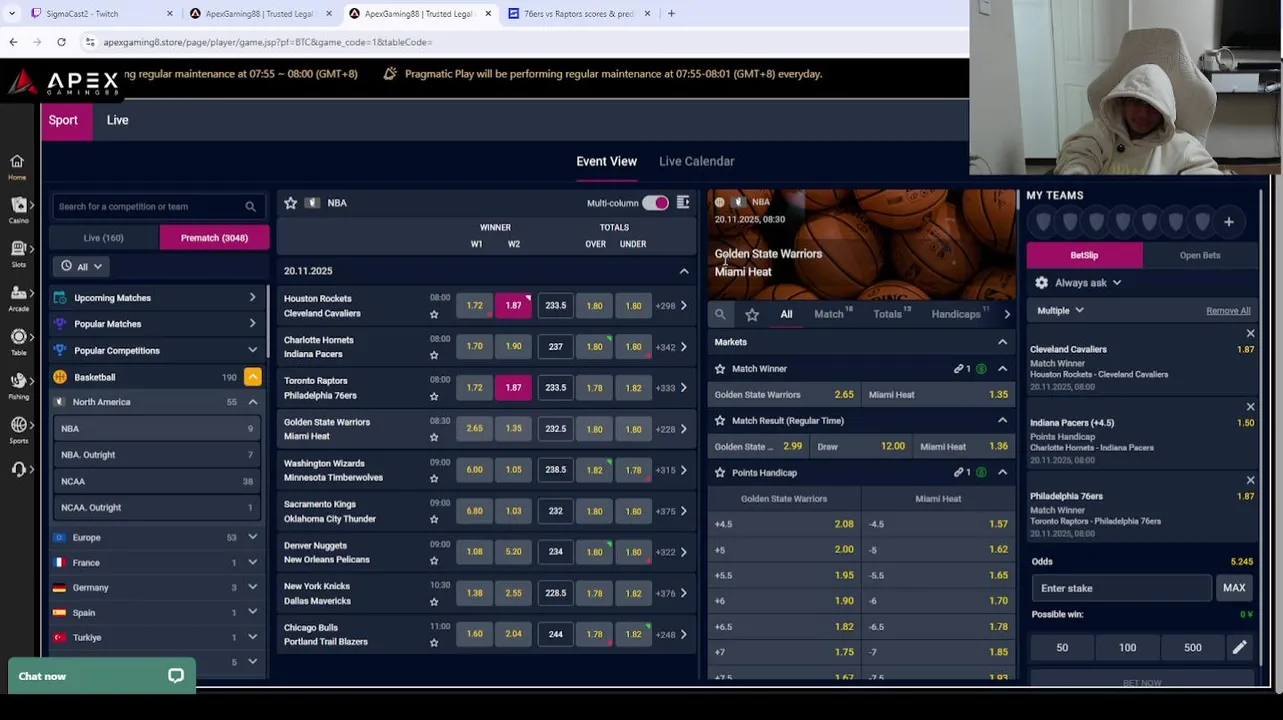Screen dimensions: 1283x720
Task: Select Miami Heat -5 handicap at 1.62
Action: pyautogui.click(x=938, y=550)
